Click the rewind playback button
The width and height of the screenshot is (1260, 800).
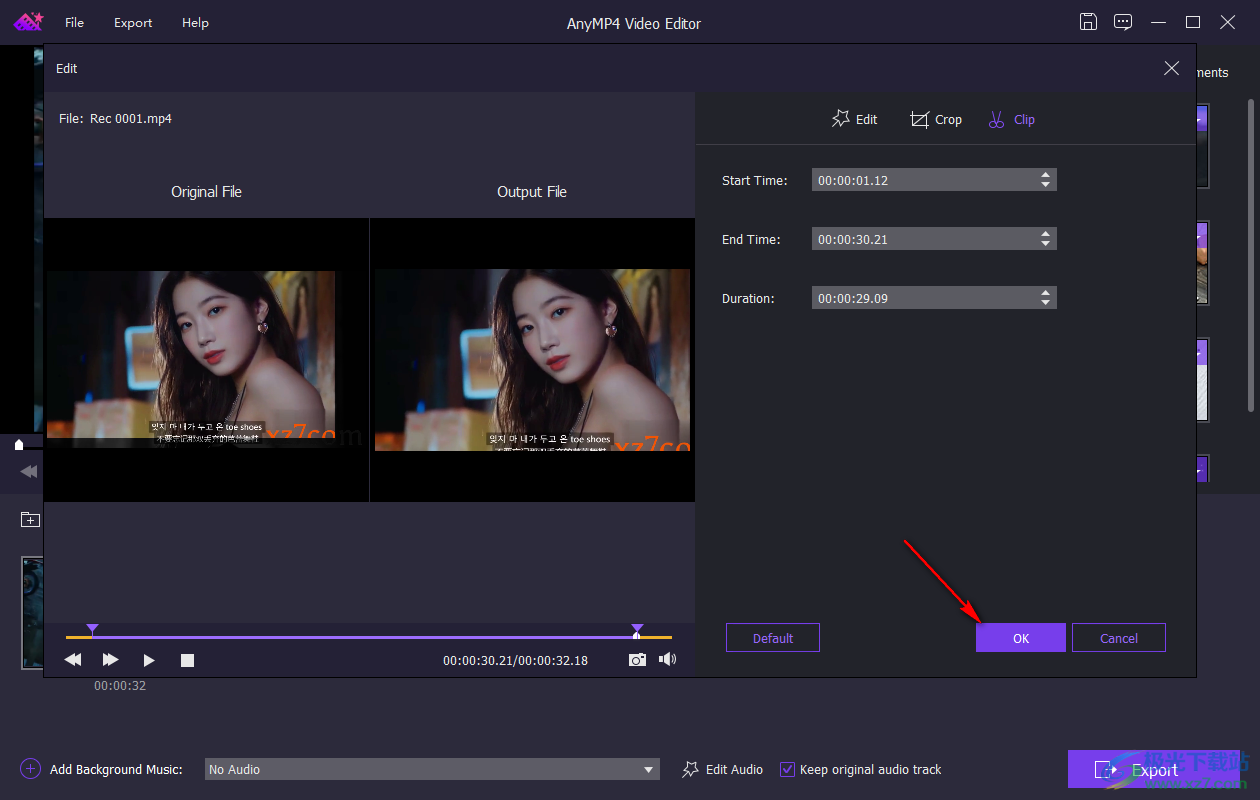click(73, 660)
